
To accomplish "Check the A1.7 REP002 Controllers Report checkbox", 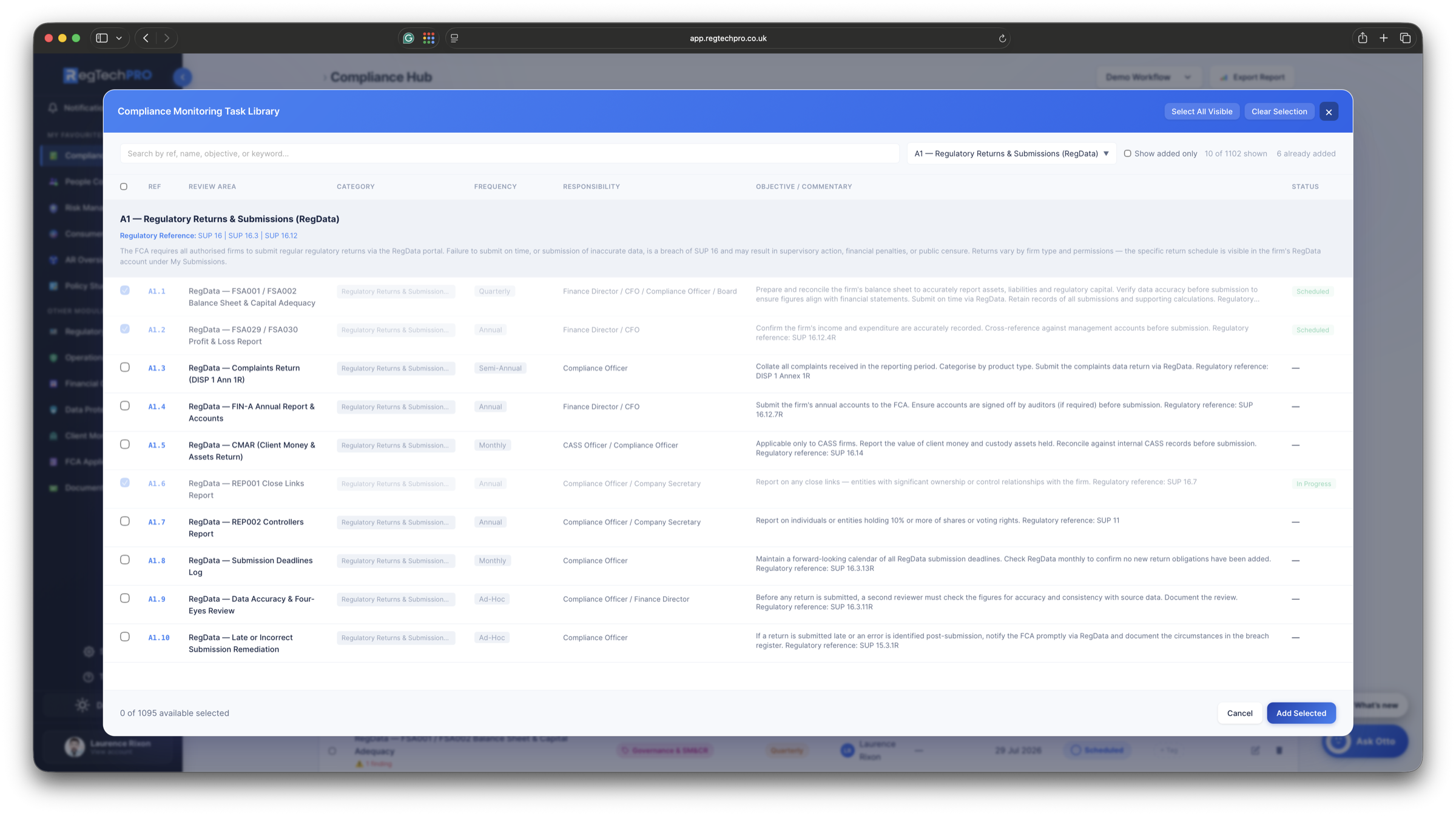I will (125, 521).
